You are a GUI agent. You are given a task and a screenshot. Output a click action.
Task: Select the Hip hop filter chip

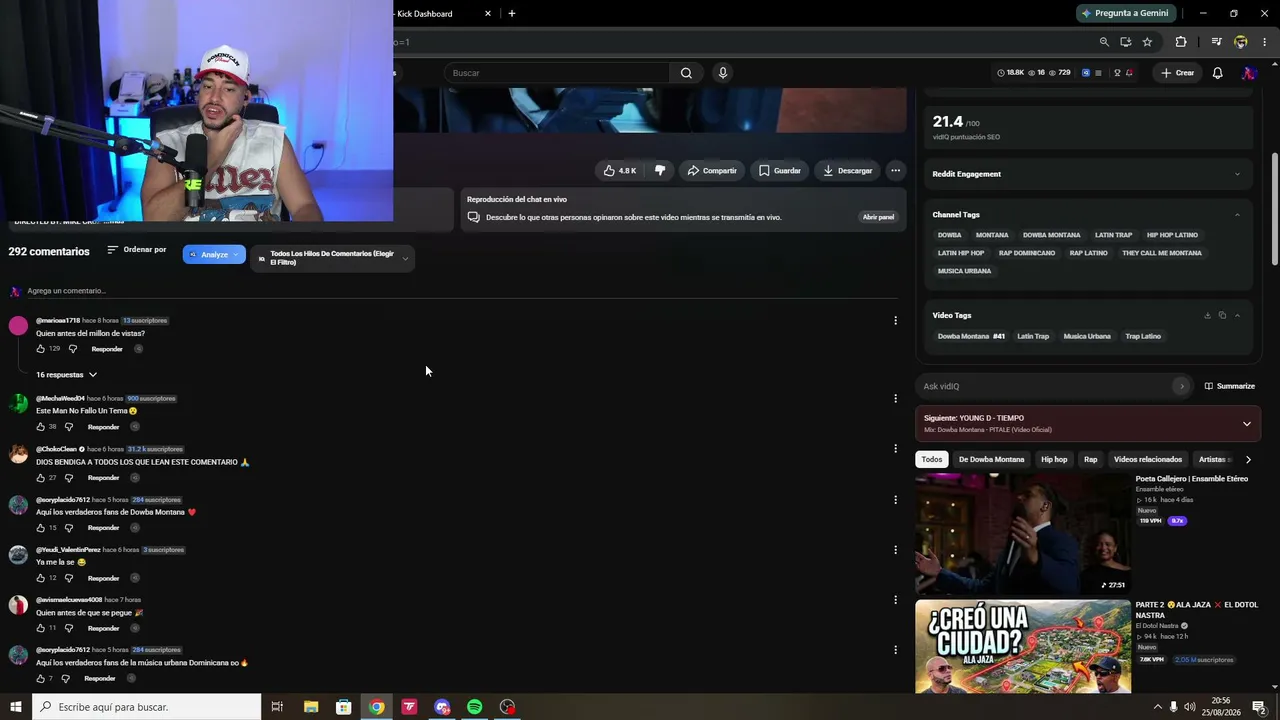[x=1054, y=459]
